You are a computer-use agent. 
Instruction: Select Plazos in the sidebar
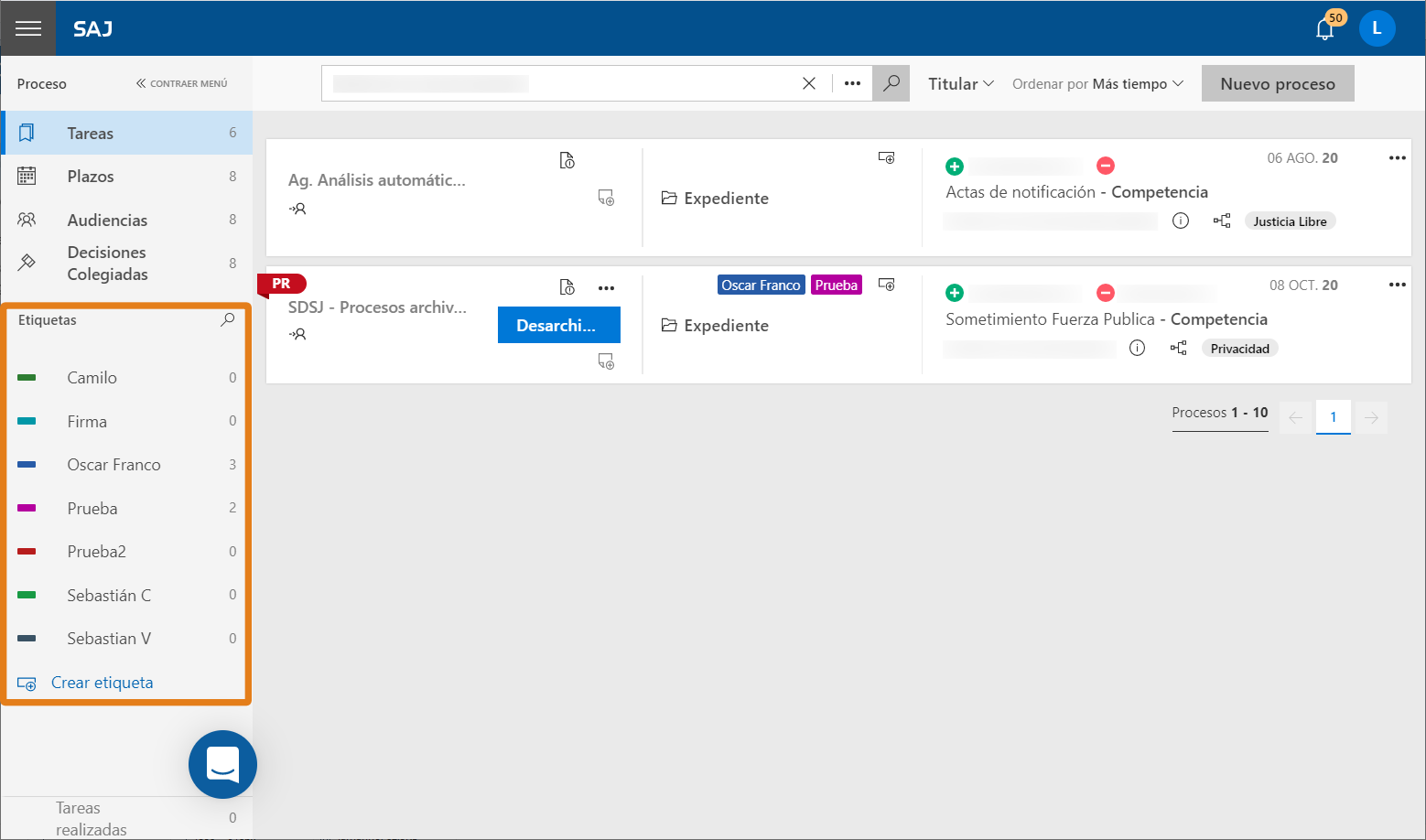[126, 177]
